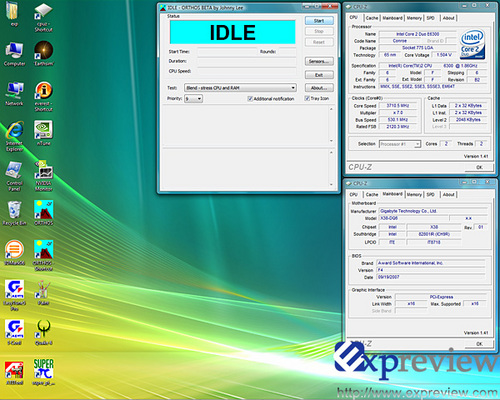This screenshot has width=500, height=400.
Task: Click the cyan IDLE status banner
Action: 233,32
